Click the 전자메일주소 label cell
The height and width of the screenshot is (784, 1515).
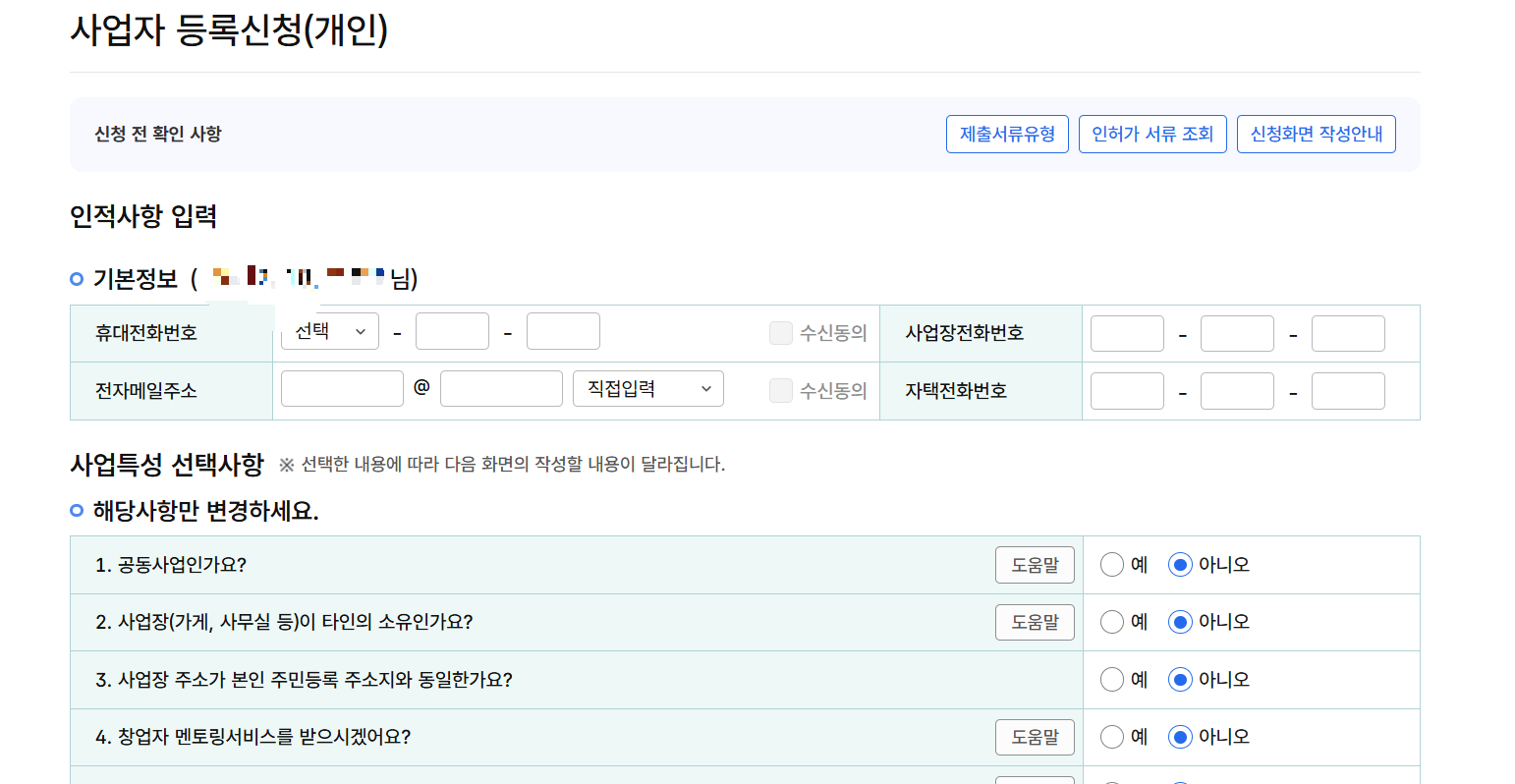click(171, 391)
